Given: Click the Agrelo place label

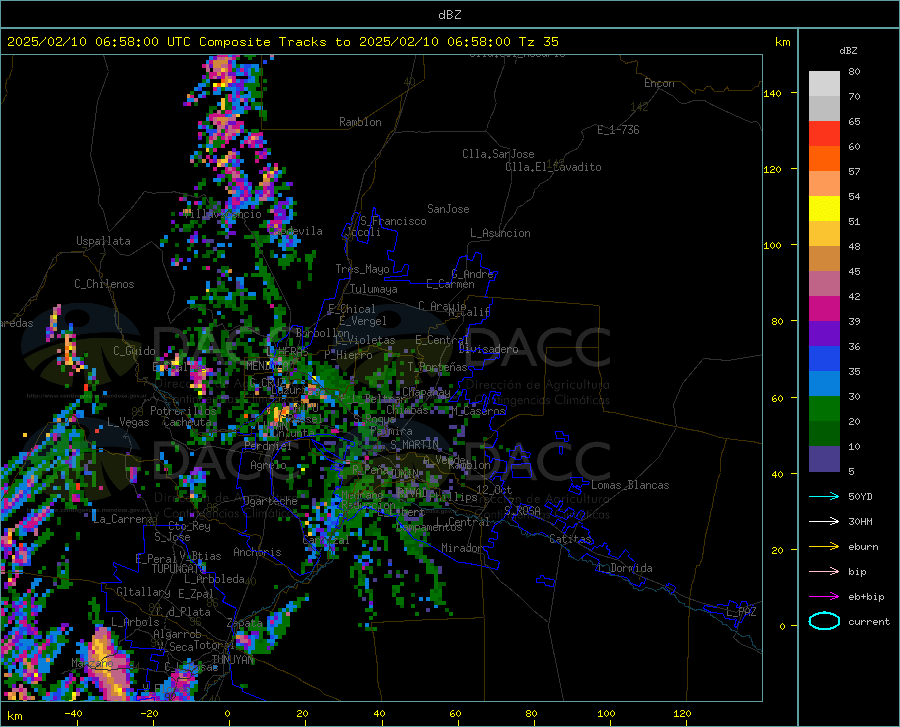Looking at the screenshot, I should (x=268, y=465).
